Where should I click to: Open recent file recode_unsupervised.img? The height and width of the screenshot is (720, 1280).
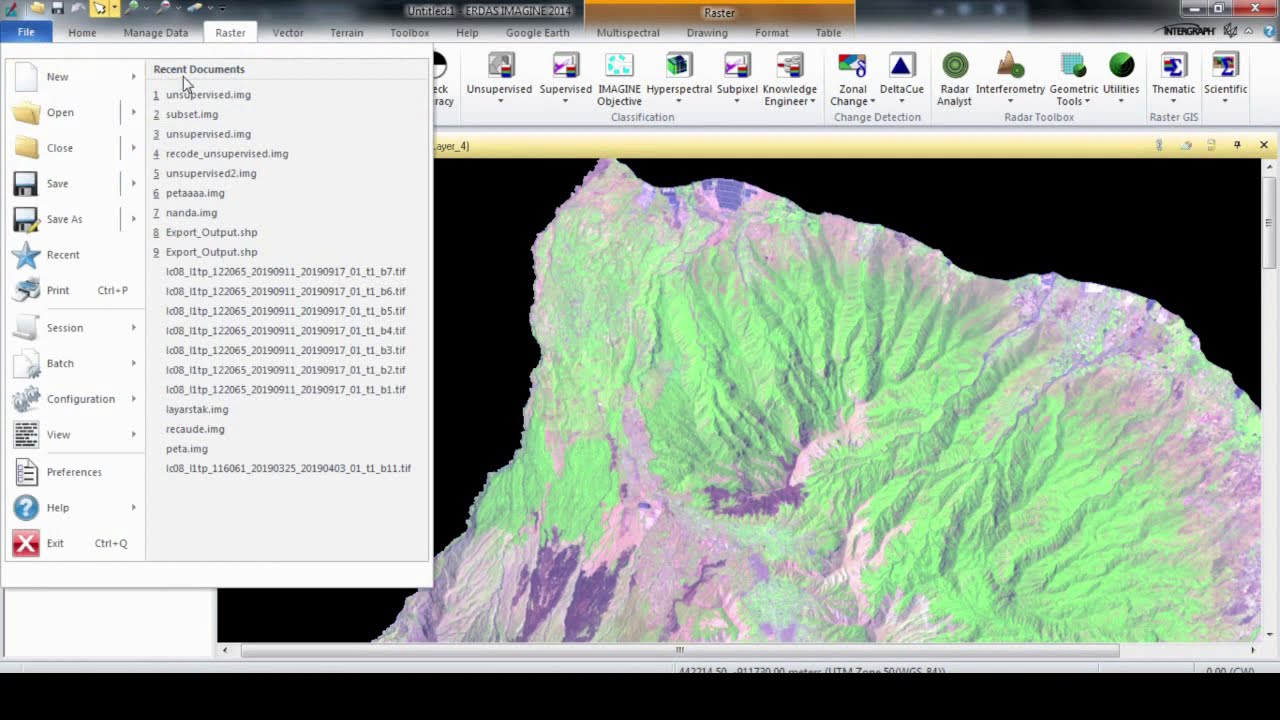[227, 154]
